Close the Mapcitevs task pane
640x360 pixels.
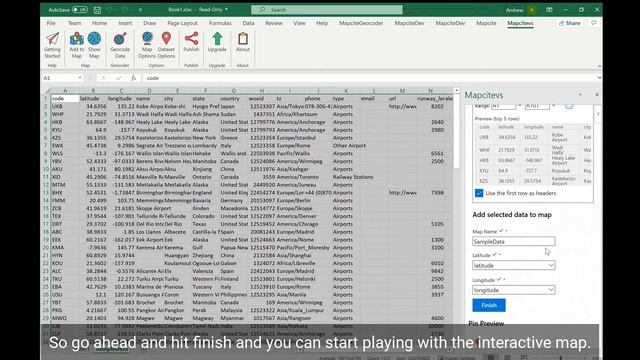click(x=597, y=95)
